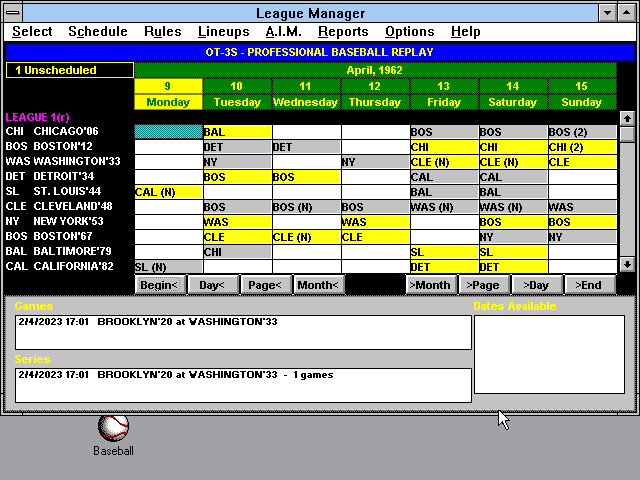Click the Tuesday 10 date header
This screenshot has width=640, height=480.
tap(237, 94)
